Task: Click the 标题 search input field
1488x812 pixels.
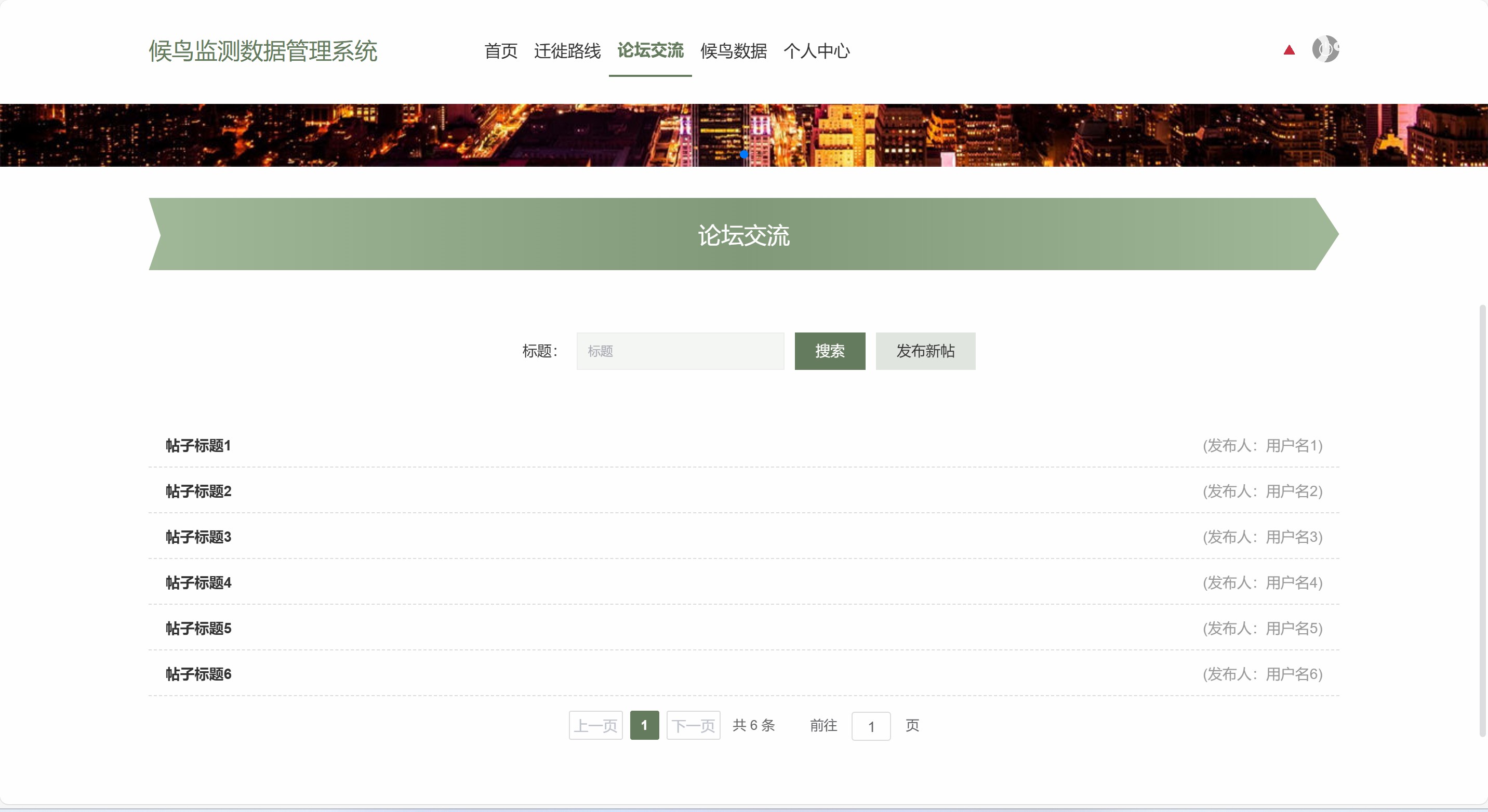Action: [680, 351]
